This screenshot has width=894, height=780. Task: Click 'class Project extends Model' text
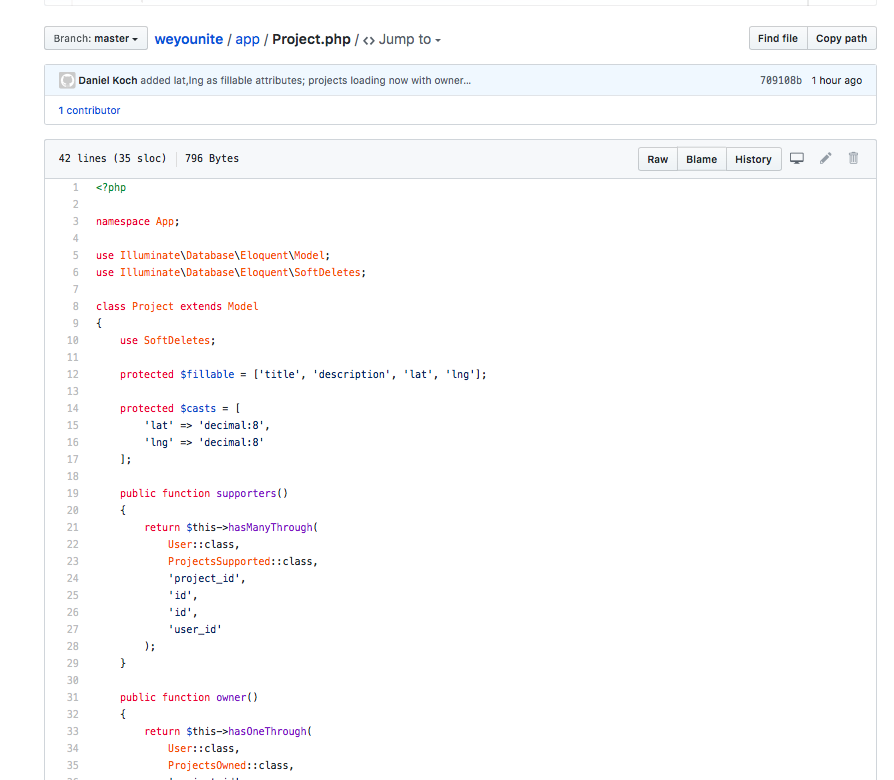click(x=177, y=306)
